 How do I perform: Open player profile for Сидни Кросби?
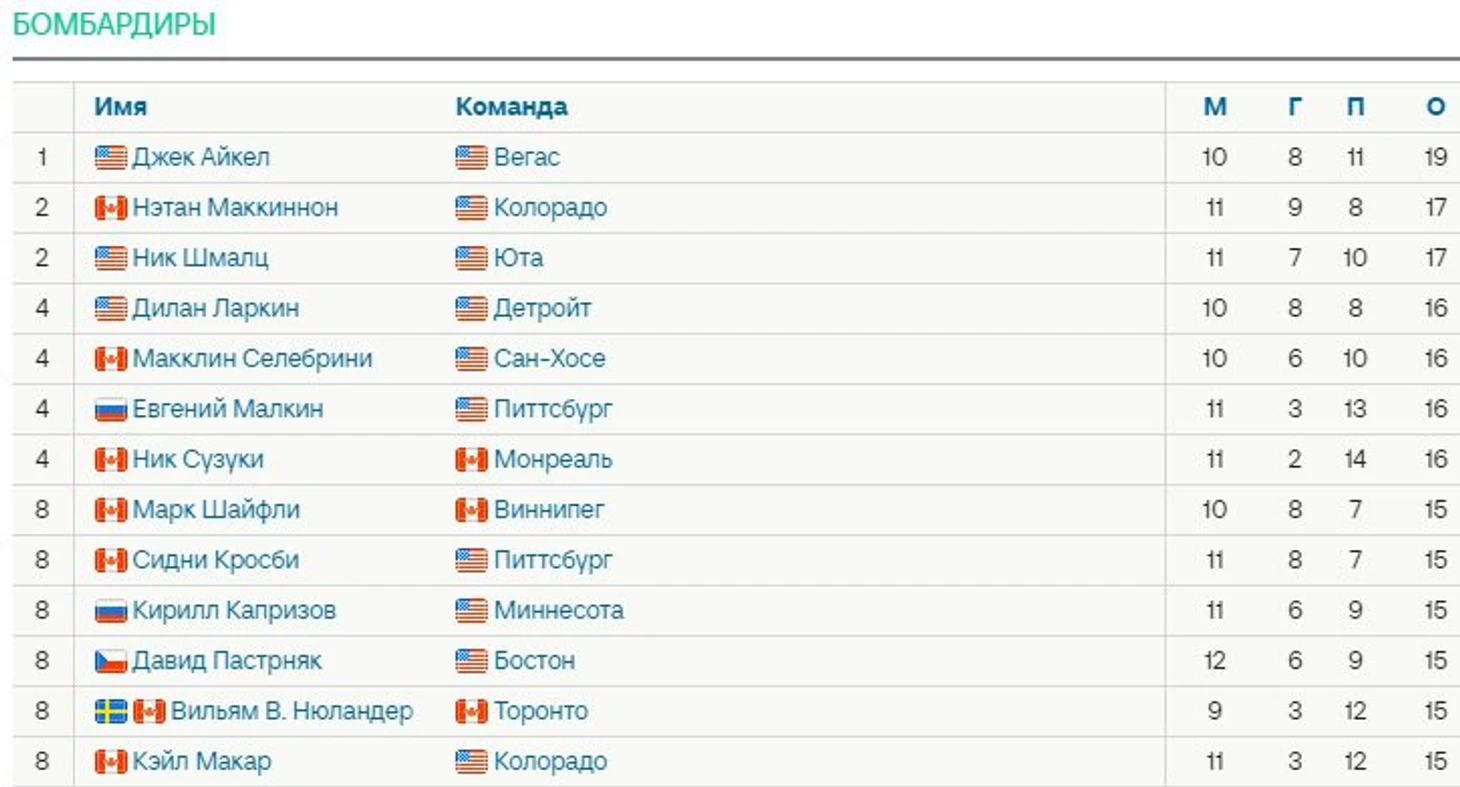coord(216,560)
